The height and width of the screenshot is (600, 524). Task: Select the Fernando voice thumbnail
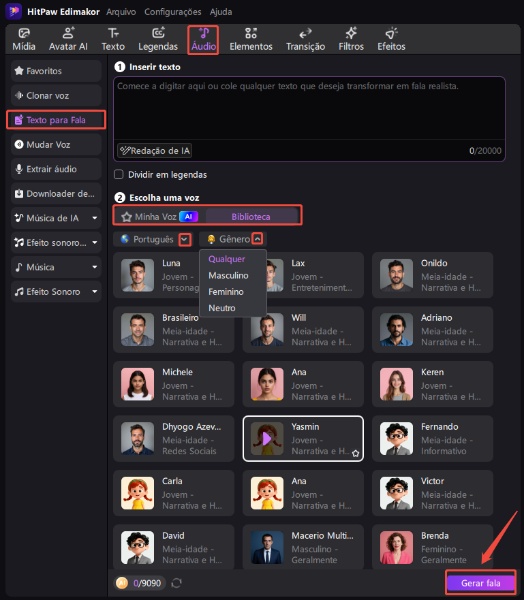(x=397, y=439)
